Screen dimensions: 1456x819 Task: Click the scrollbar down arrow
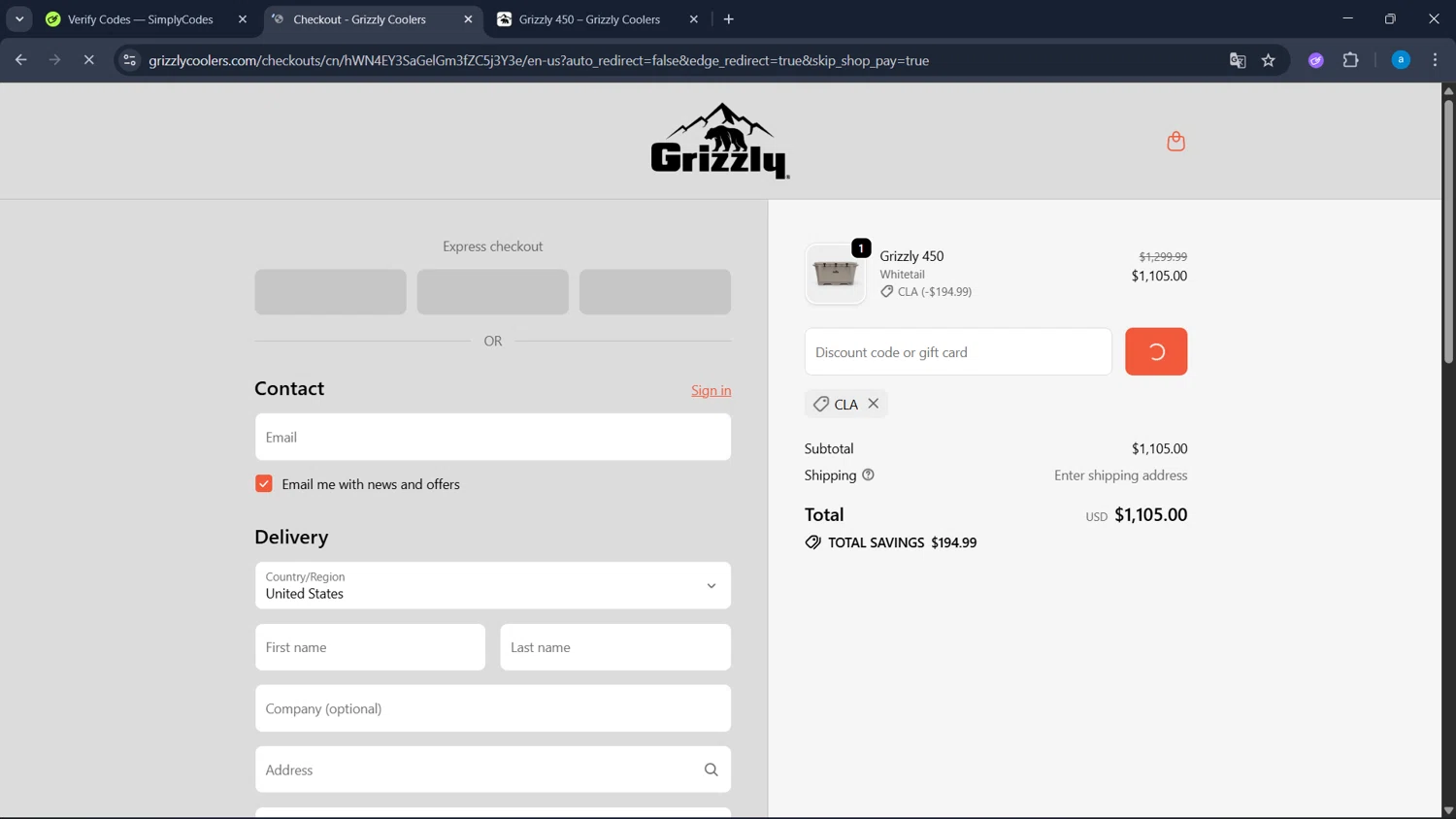tap(1448, 810)
